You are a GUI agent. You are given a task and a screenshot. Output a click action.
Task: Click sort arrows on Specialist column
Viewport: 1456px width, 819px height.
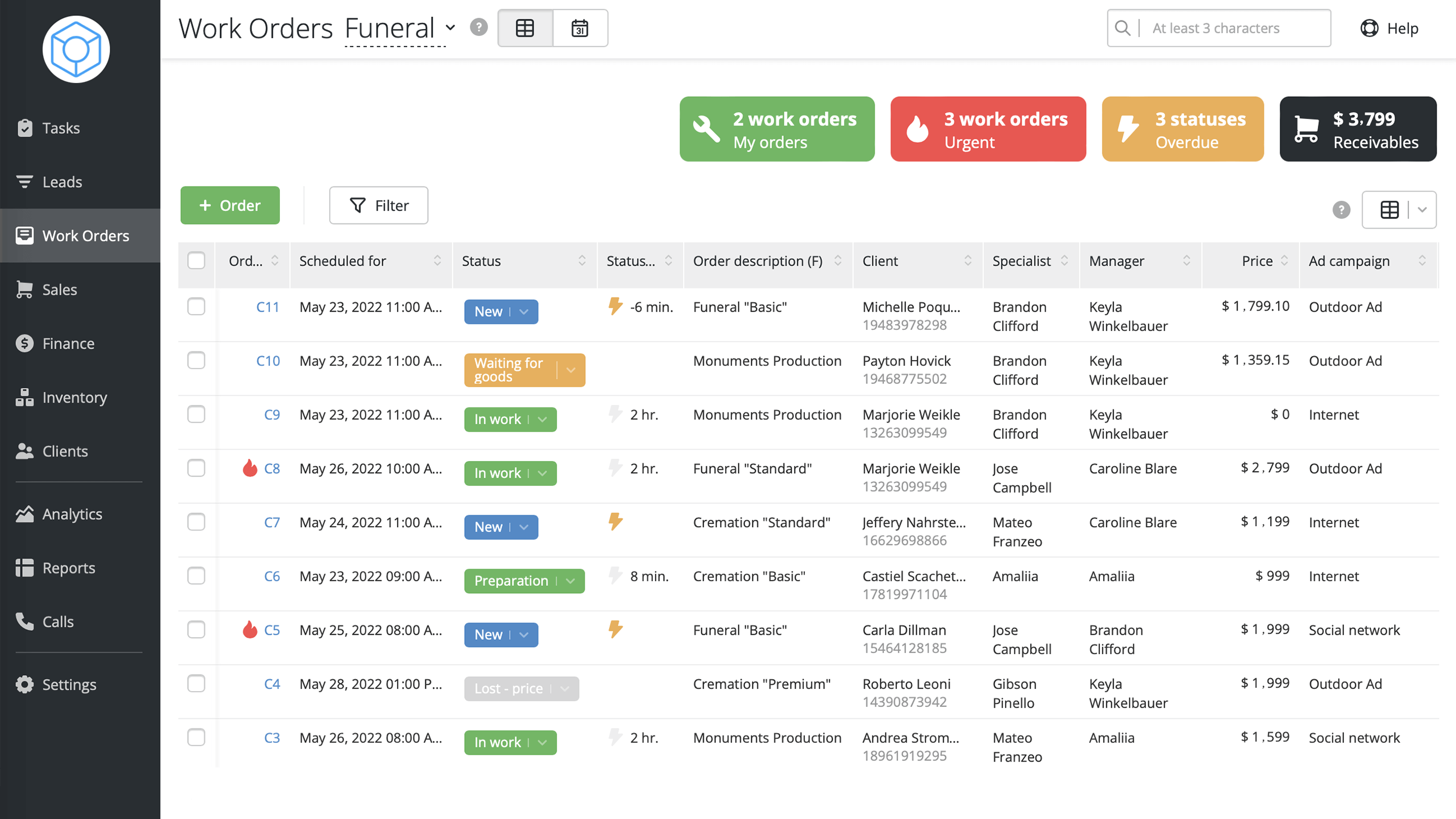click(1064, 260)
